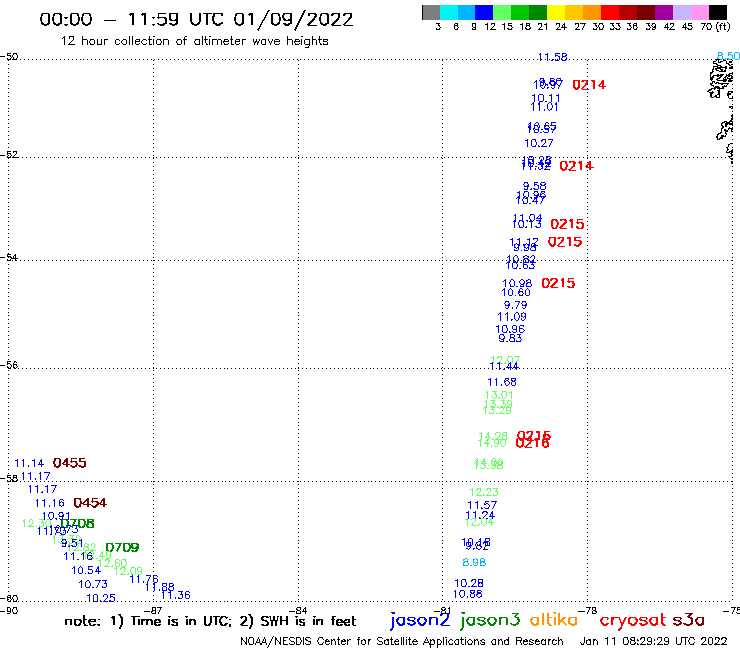Screen dimensions: 740x650
Task: Click the green wave height value 12.23
Action: click(484, 492)
